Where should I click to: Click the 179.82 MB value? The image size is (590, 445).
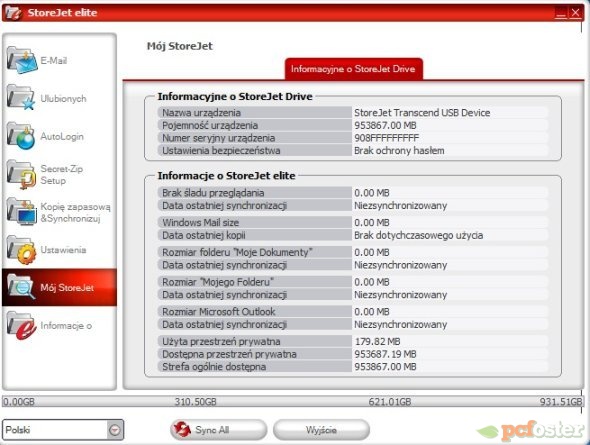click(378, 342)
